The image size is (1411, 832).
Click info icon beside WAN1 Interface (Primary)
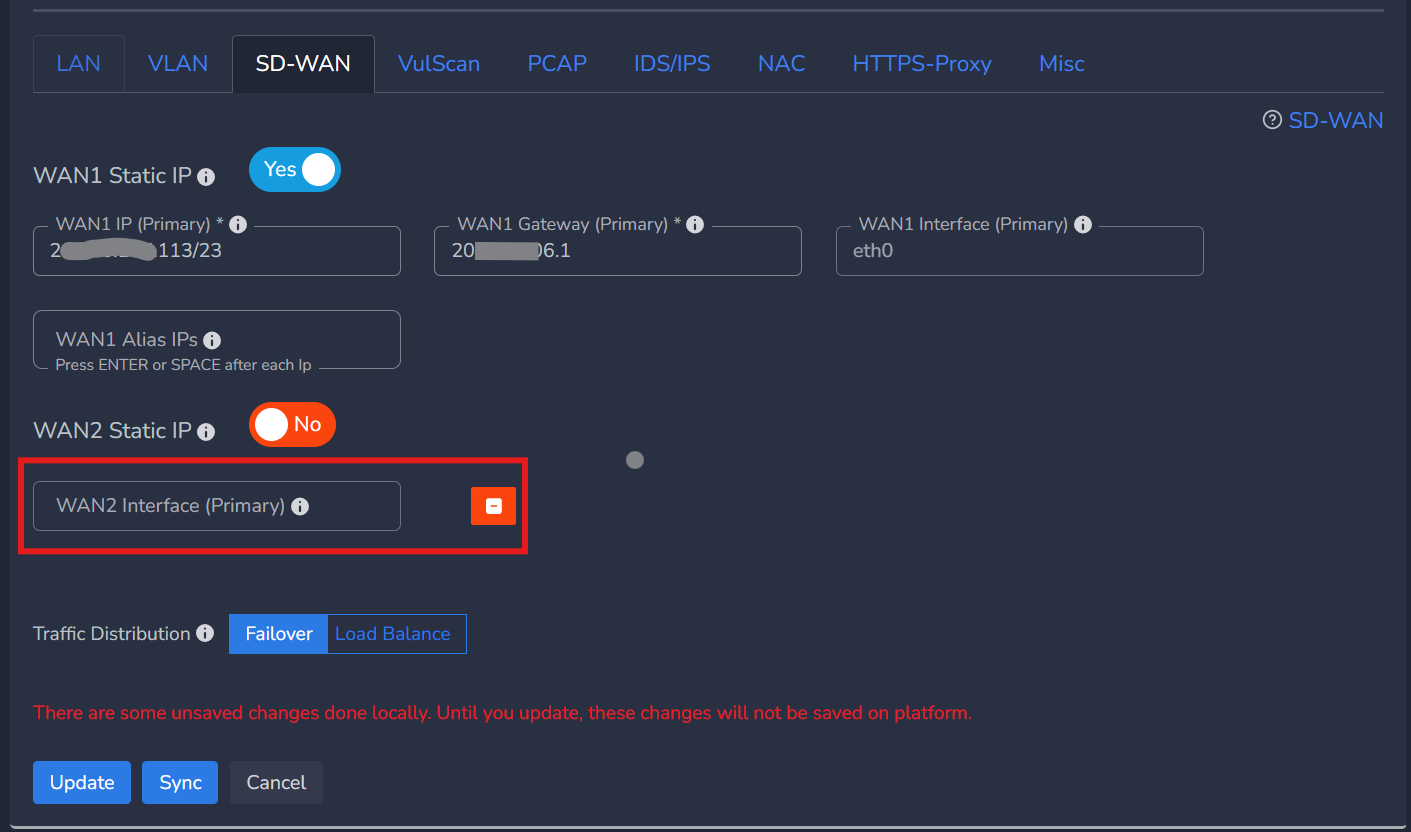(x=1082, y=225)
